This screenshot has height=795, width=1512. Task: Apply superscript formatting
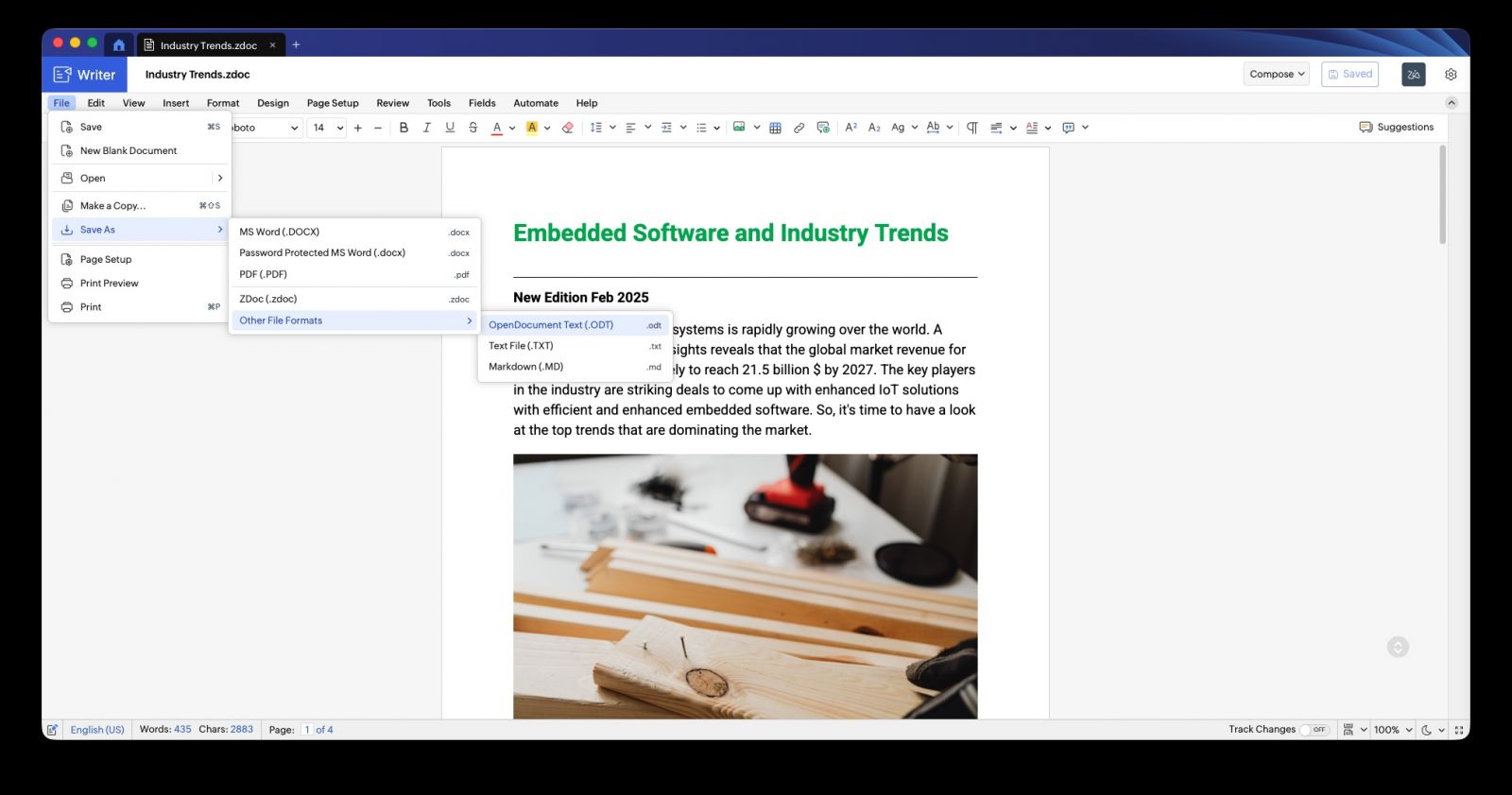850,128
